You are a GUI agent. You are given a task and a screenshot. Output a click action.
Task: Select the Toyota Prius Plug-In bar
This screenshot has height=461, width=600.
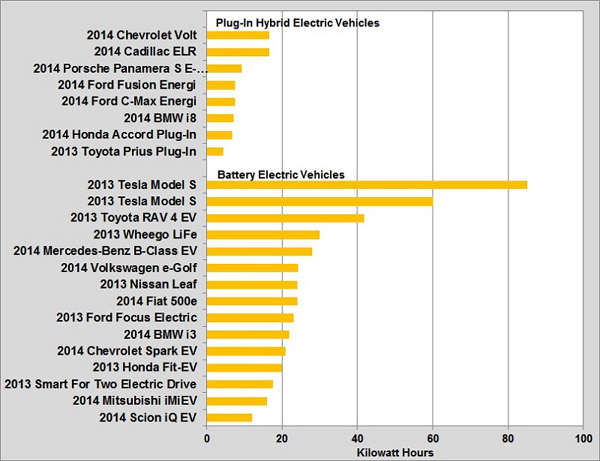coord(215,151)
